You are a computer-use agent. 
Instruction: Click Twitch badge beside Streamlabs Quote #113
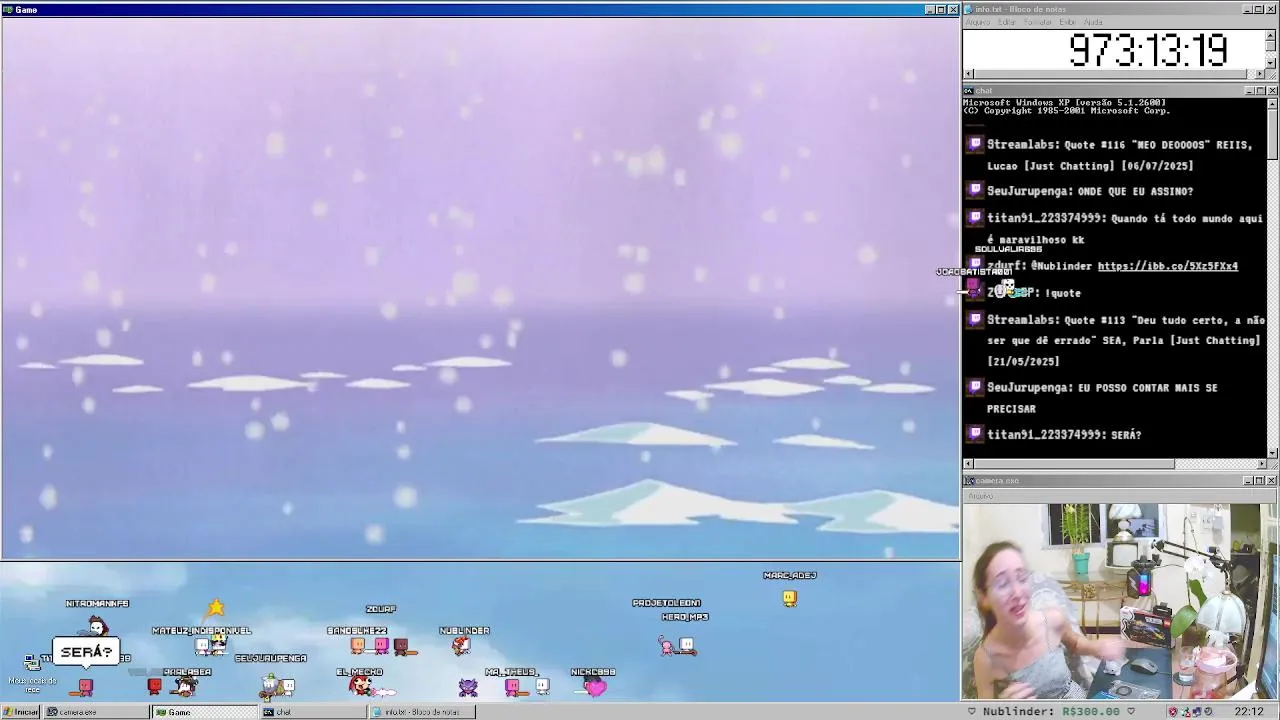975,319
